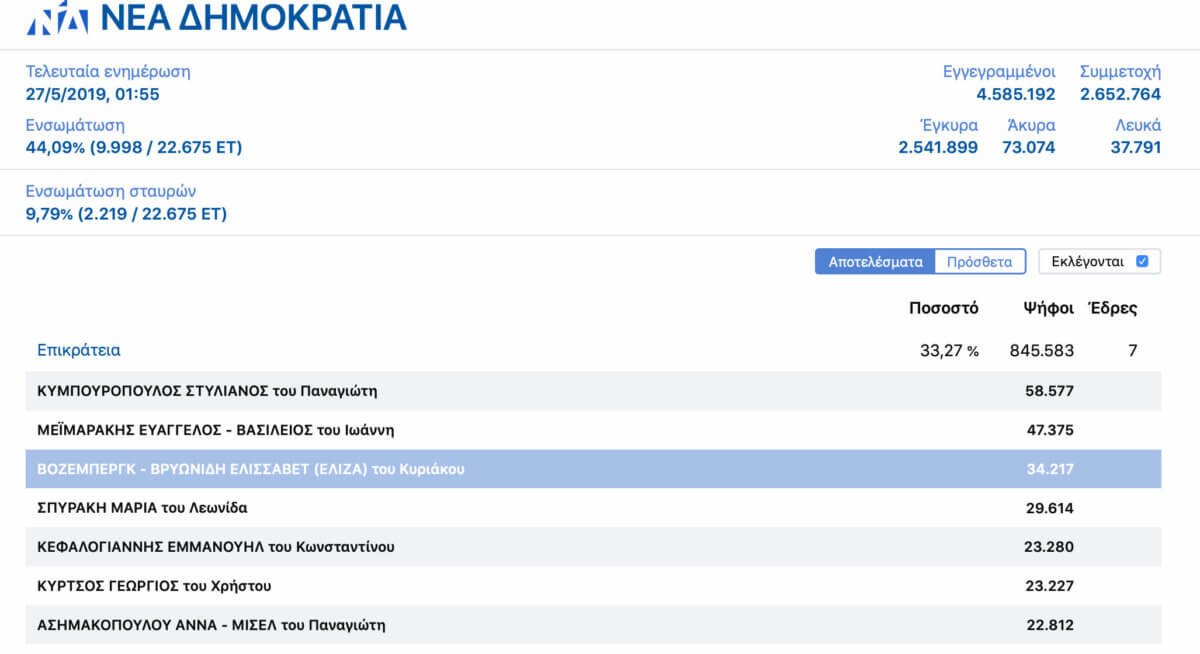Click the Νέα Δημοκρατία party logo icon
The image size is (1200, 654).
tap(60, 17)
